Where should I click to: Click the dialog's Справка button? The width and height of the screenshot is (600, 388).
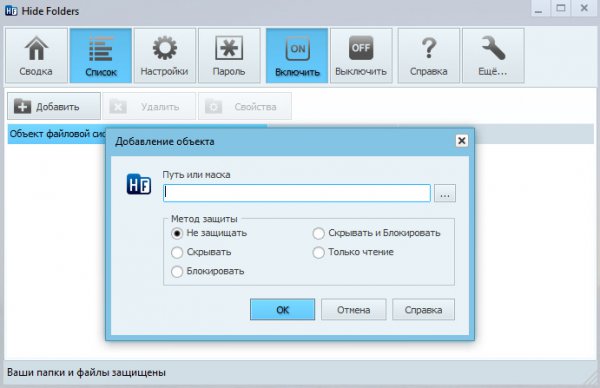tap(423, 310)
